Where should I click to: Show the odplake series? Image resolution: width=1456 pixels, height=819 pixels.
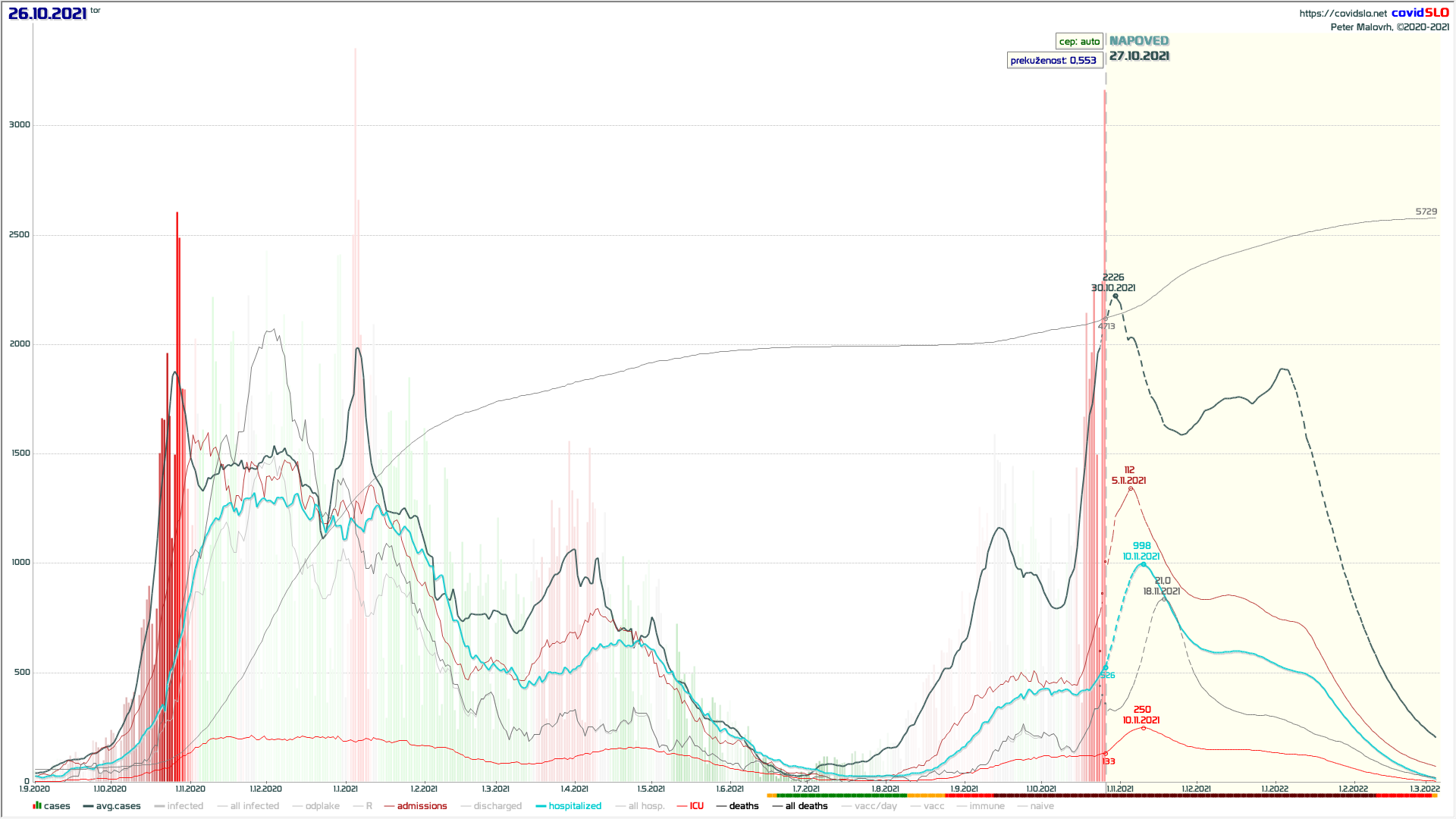[x=322, y=806]
